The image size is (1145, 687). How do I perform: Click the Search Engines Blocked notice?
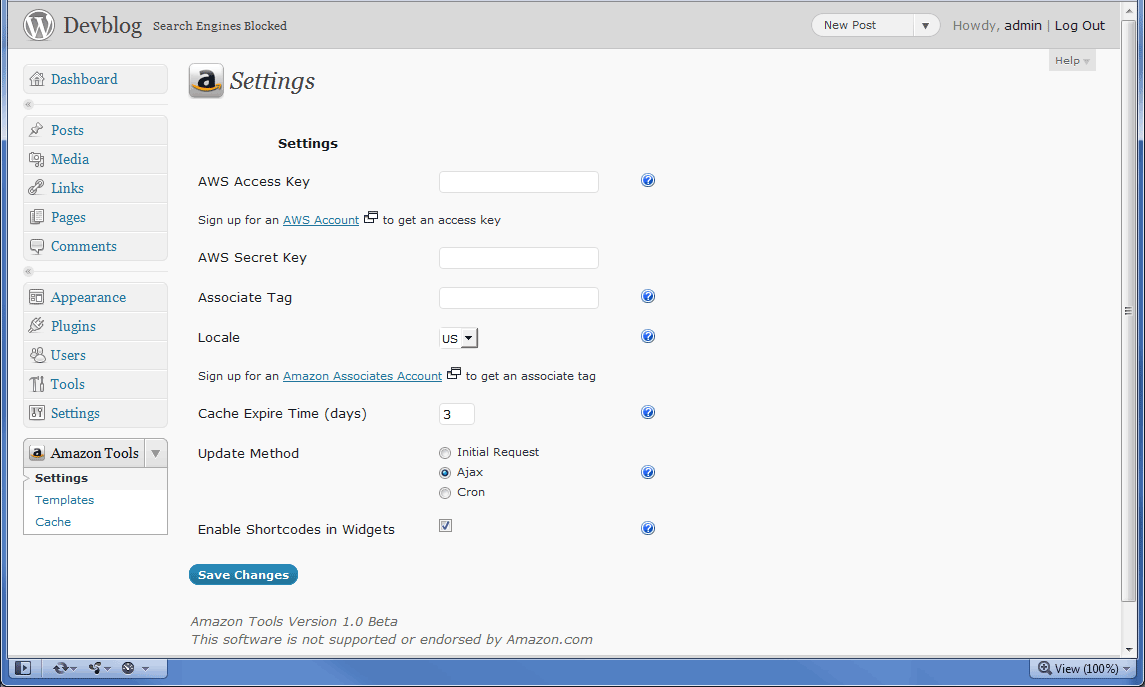[220, 26]
